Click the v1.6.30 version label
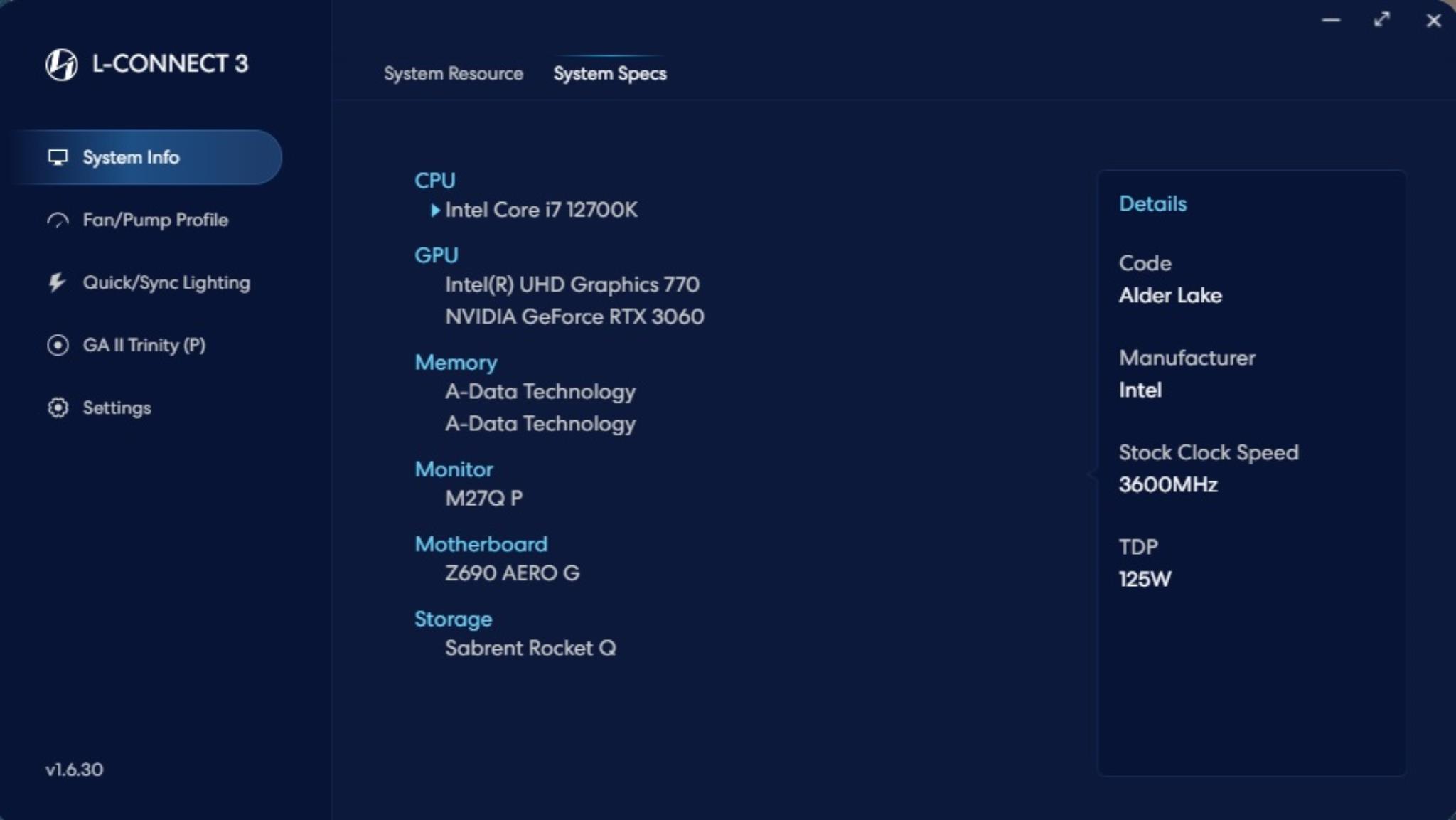The height and width of the screenshot is (820, 1456). click(75, 770)
